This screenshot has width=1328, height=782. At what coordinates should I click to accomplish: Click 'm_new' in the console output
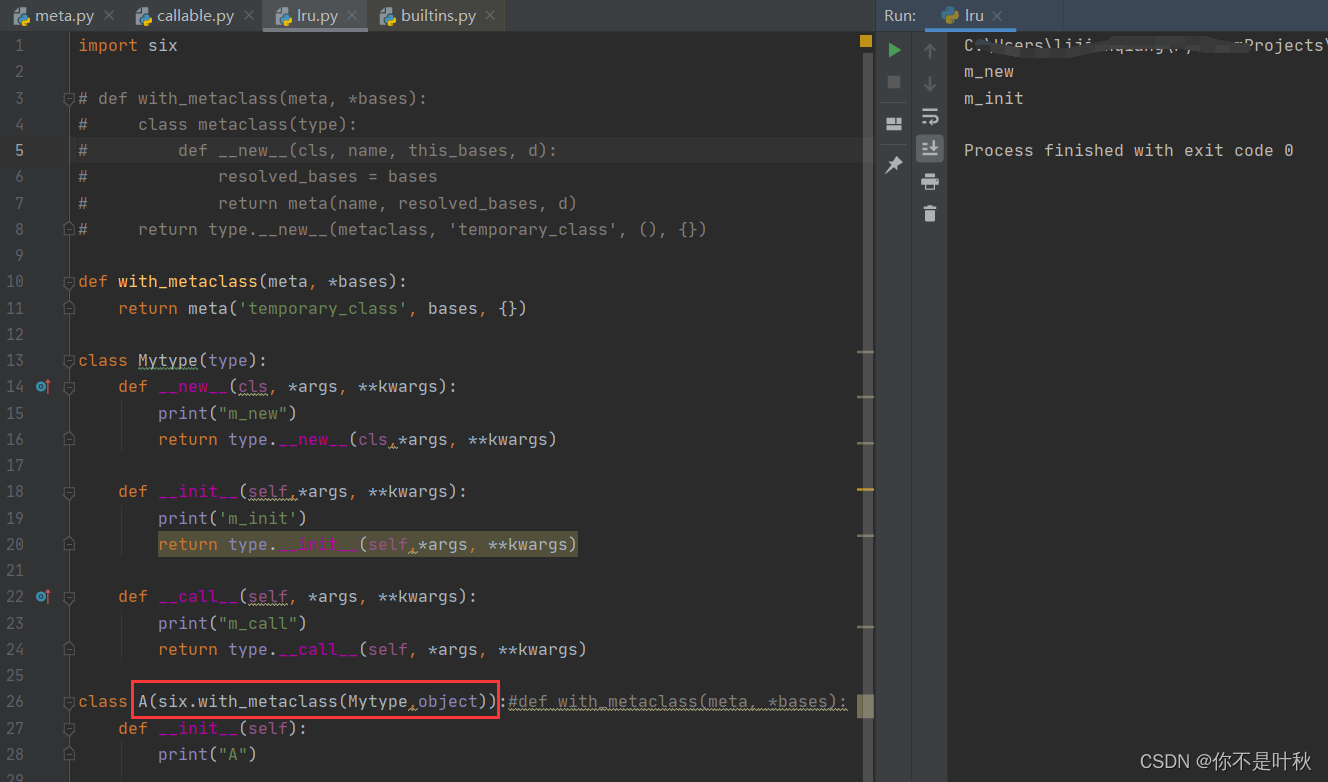point(989,72)
